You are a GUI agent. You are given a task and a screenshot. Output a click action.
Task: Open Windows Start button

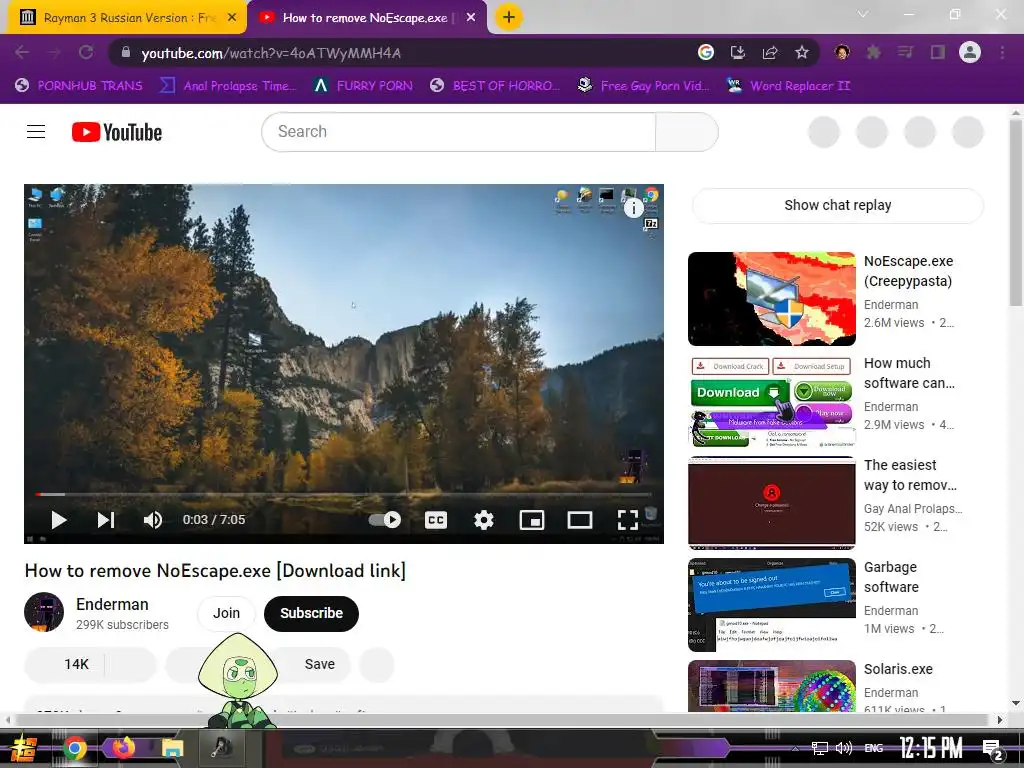[x=24, y=748]
